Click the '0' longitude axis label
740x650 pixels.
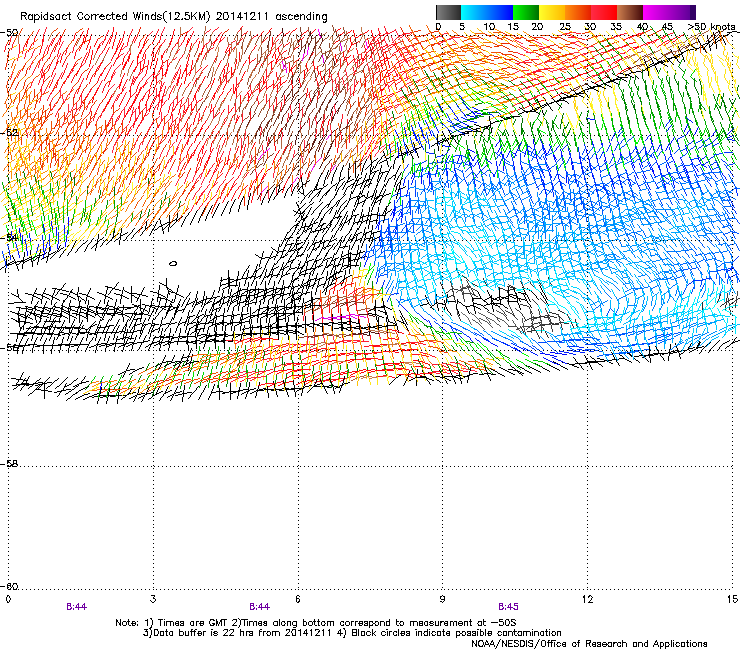[8, 599]
